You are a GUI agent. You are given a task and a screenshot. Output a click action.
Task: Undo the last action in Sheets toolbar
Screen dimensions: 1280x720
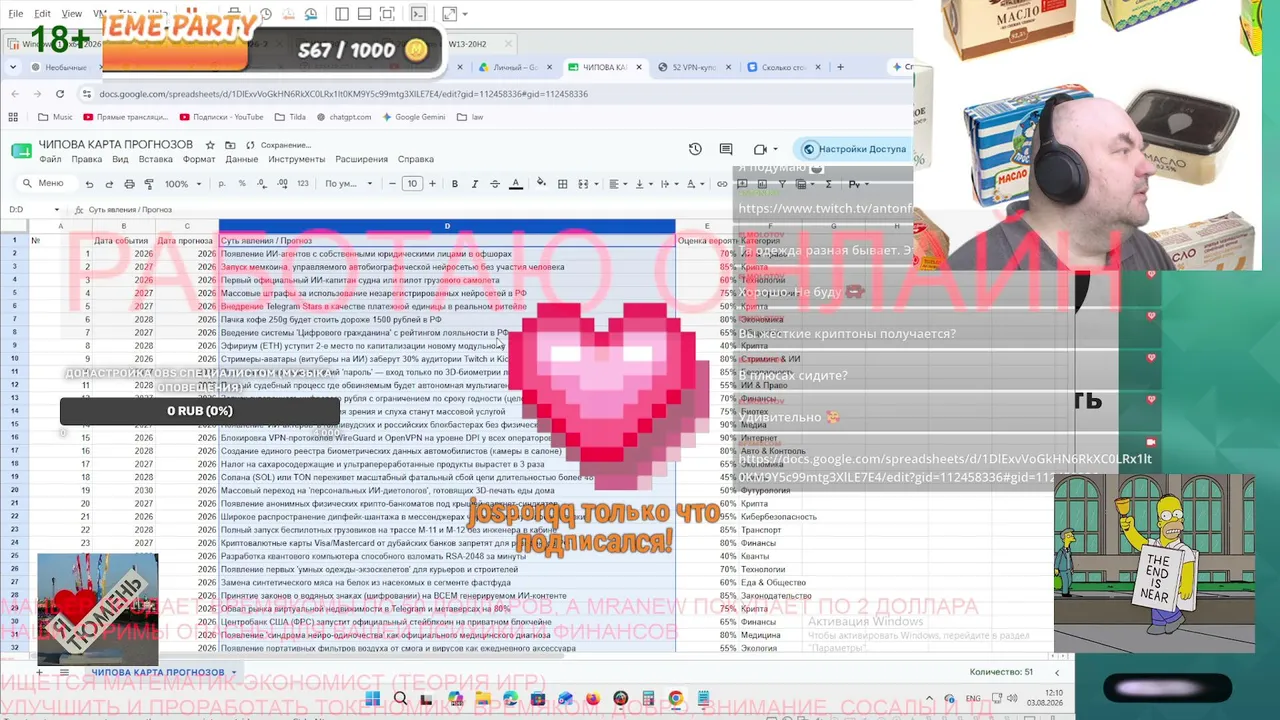(x=89, y=184)
